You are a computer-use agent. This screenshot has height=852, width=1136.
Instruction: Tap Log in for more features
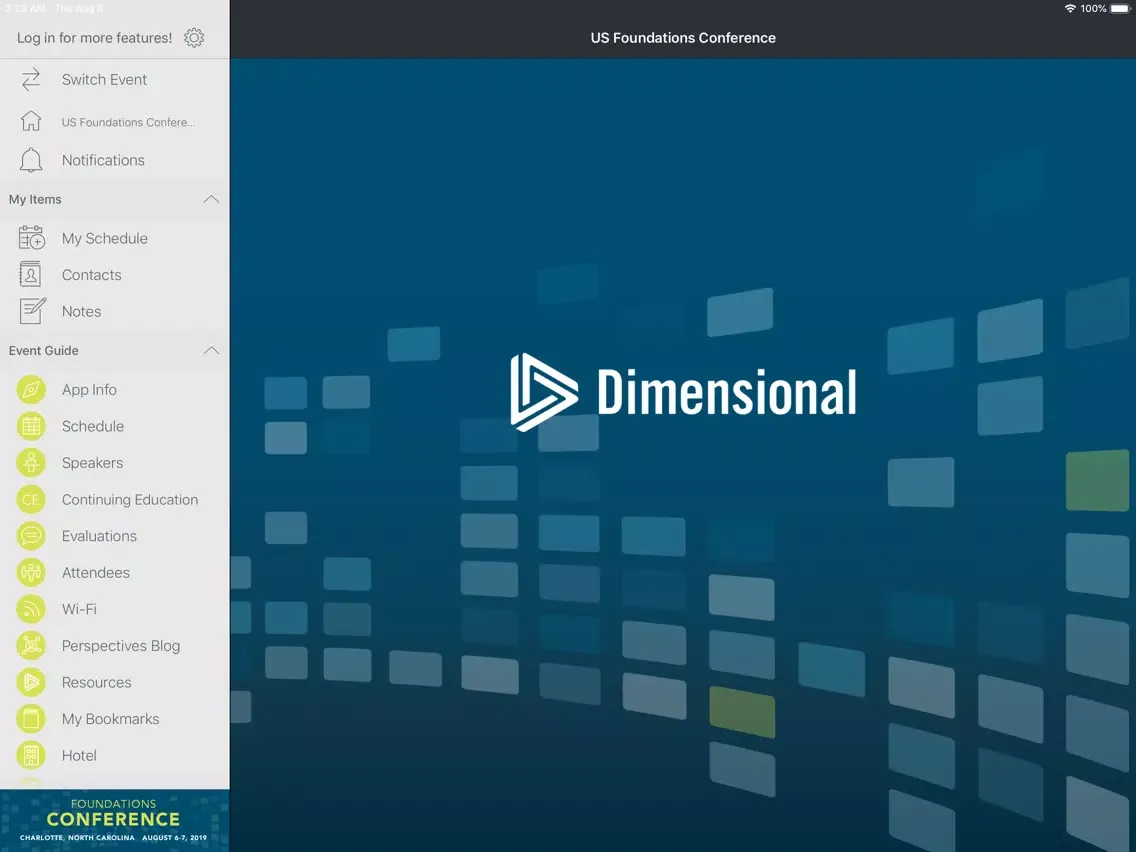click(x=94, y=38)
